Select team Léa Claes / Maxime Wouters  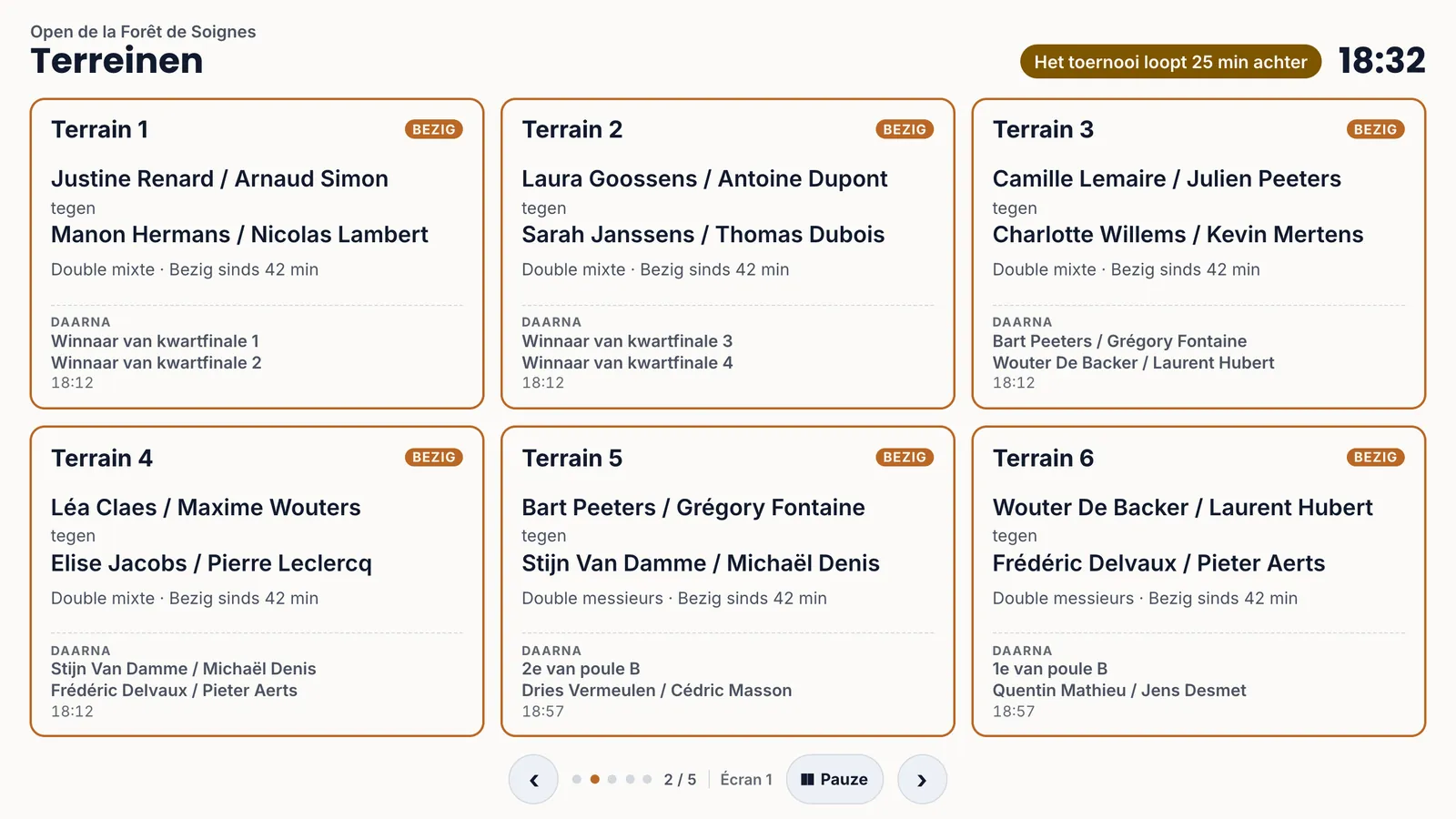pos(206,507)
